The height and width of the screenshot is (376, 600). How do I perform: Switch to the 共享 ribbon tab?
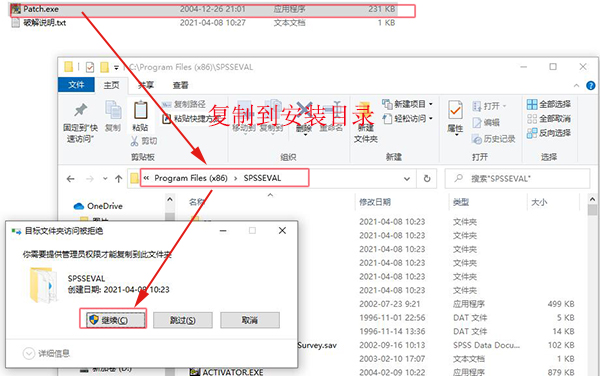146,85
